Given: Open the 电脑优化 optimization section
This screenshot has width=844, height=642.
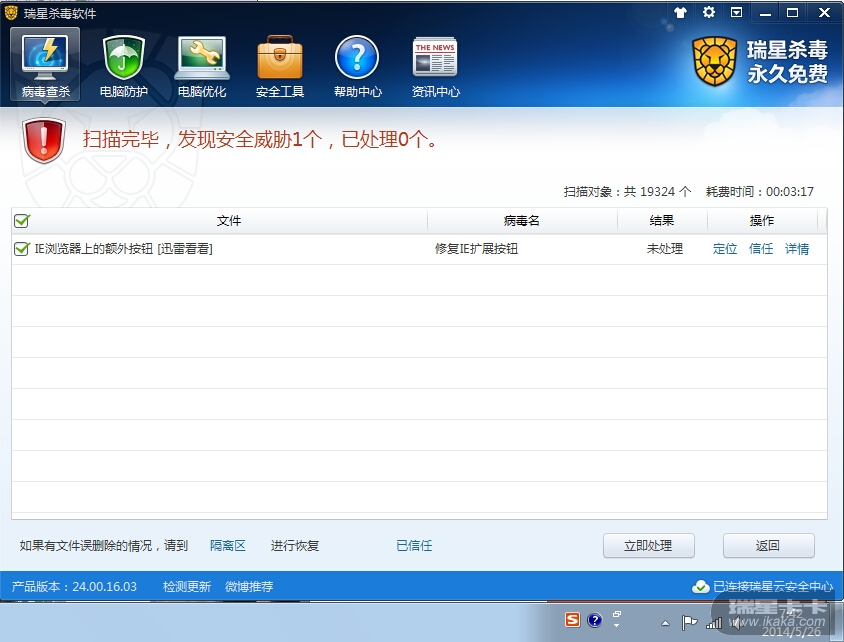Looking at the screenshot, I should [202, 66].
